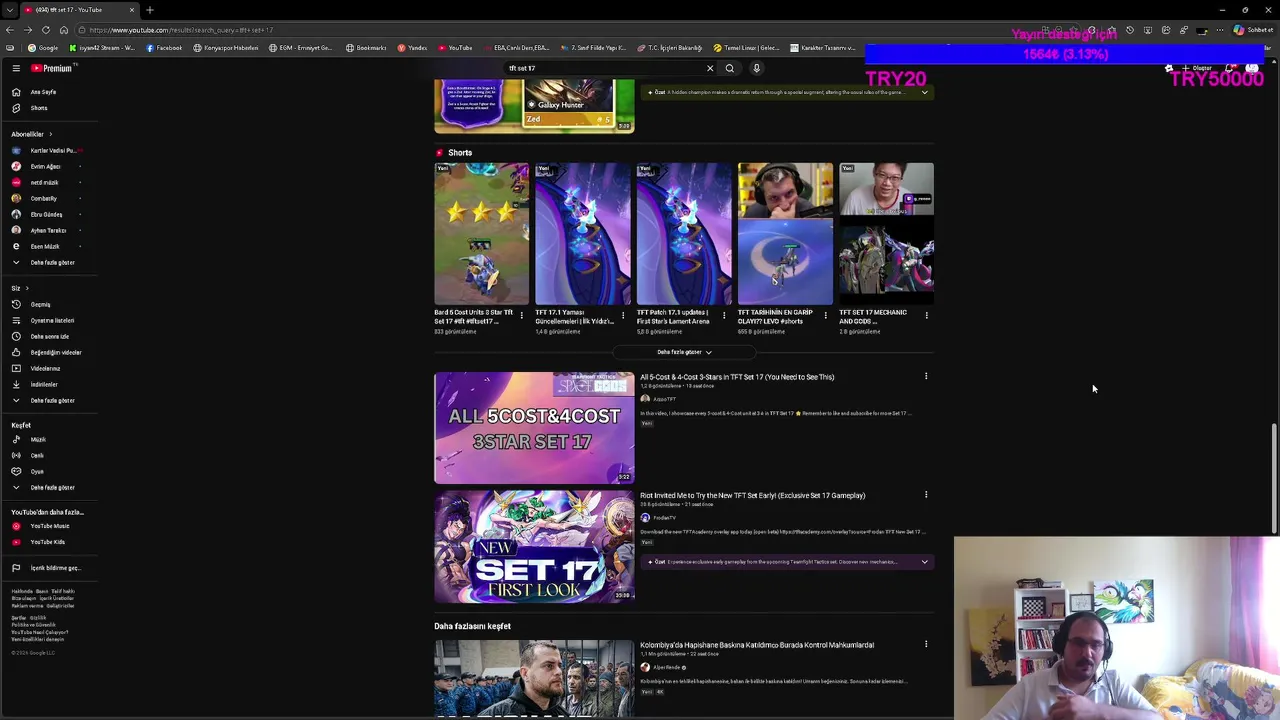Open the Yandex bookmark
The width and height of the screenshot is (1280, 720).
(412, 48)
